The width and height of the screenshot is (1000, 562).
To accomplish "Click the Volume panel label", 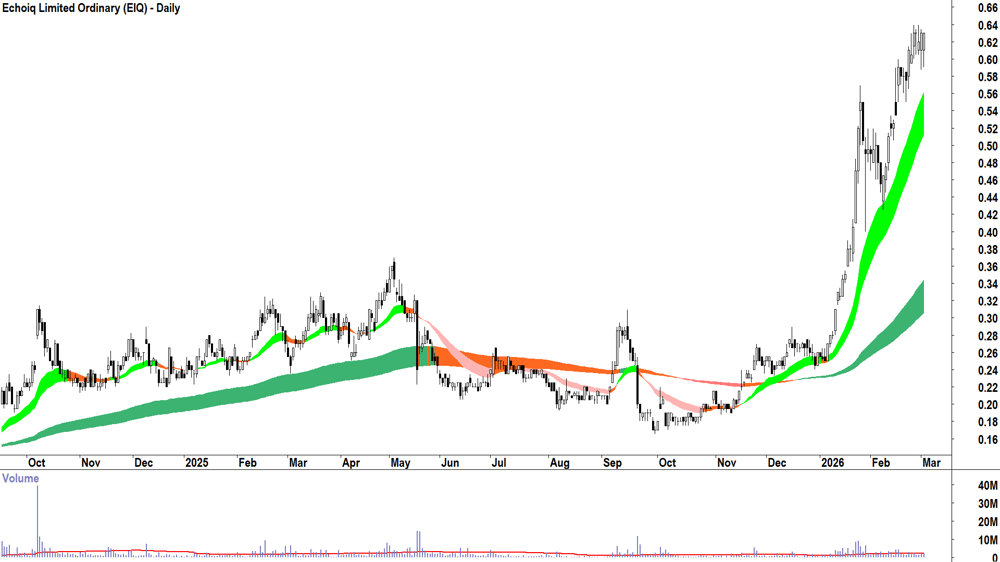I will pyautogui.click(x=20, y=478).
